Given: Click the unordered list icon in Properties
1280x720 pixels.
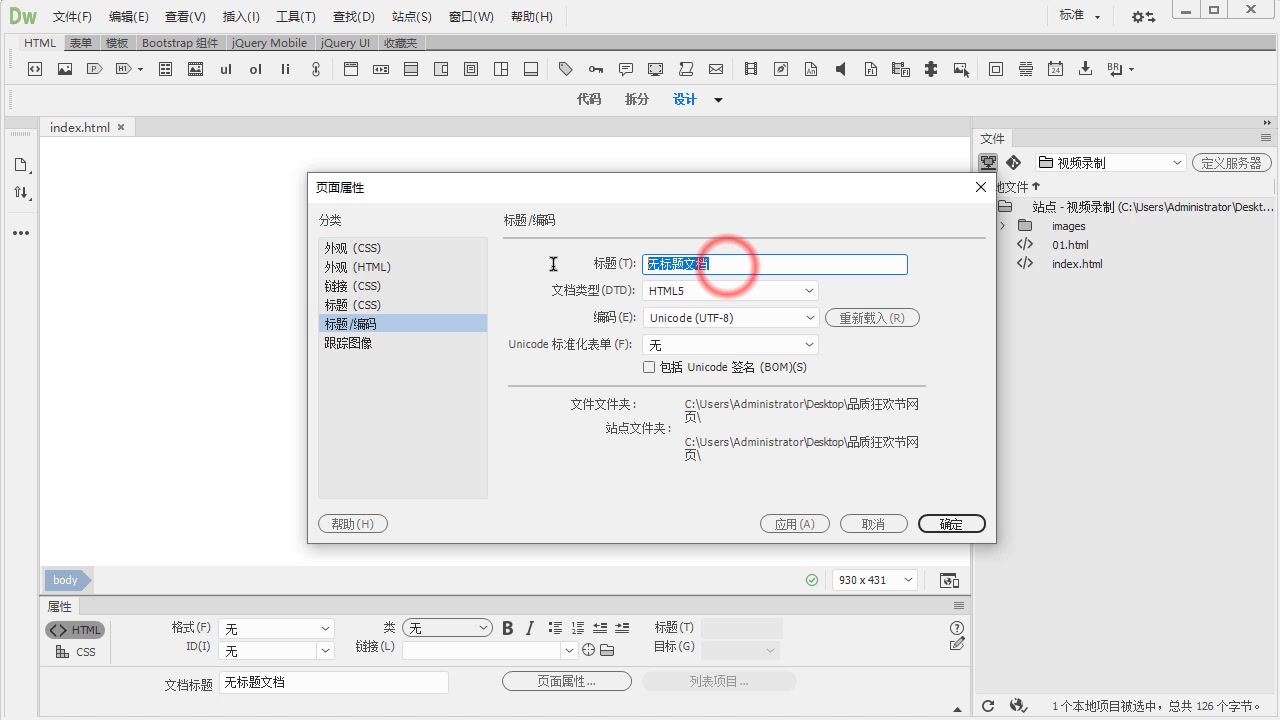Looking at the screenshot, I should [x=556, y=628].
